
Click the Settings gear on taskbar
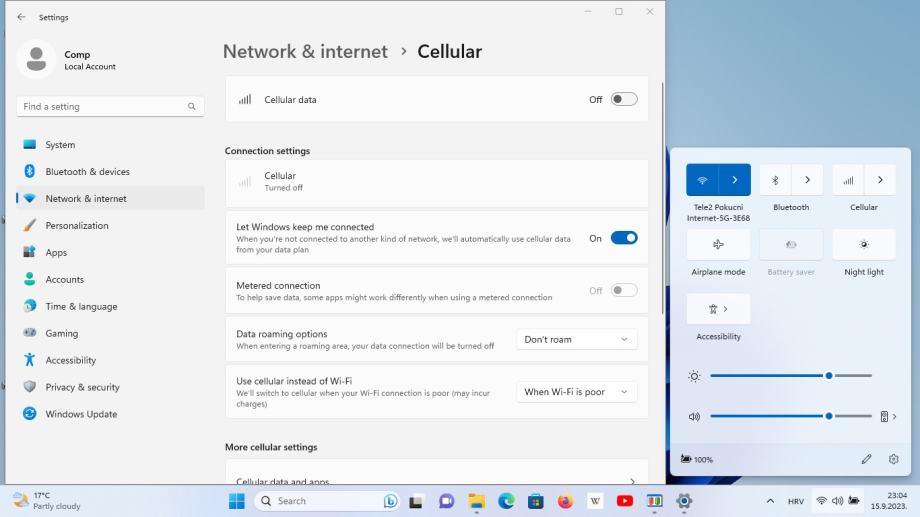point(684,501)
